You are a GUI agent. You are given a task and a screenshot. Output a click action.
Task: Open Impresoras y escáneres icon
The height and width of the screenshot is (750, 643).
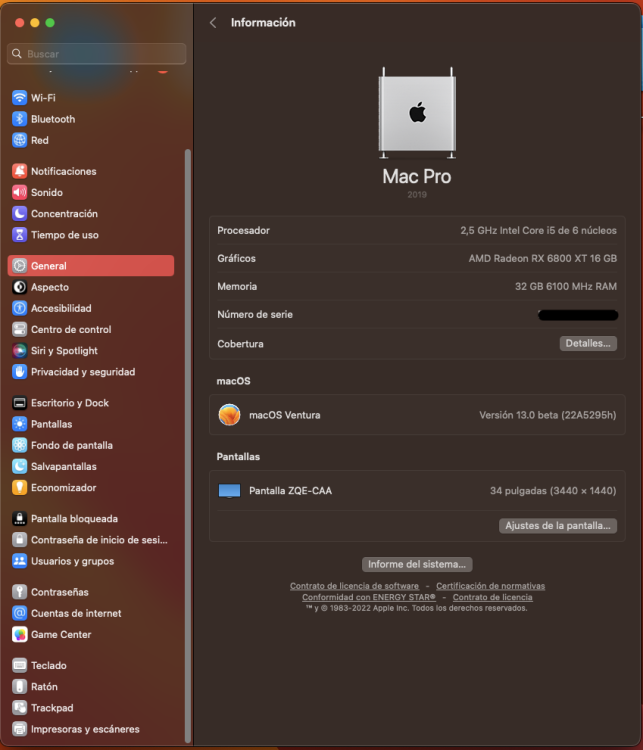(x=20, y=729)
